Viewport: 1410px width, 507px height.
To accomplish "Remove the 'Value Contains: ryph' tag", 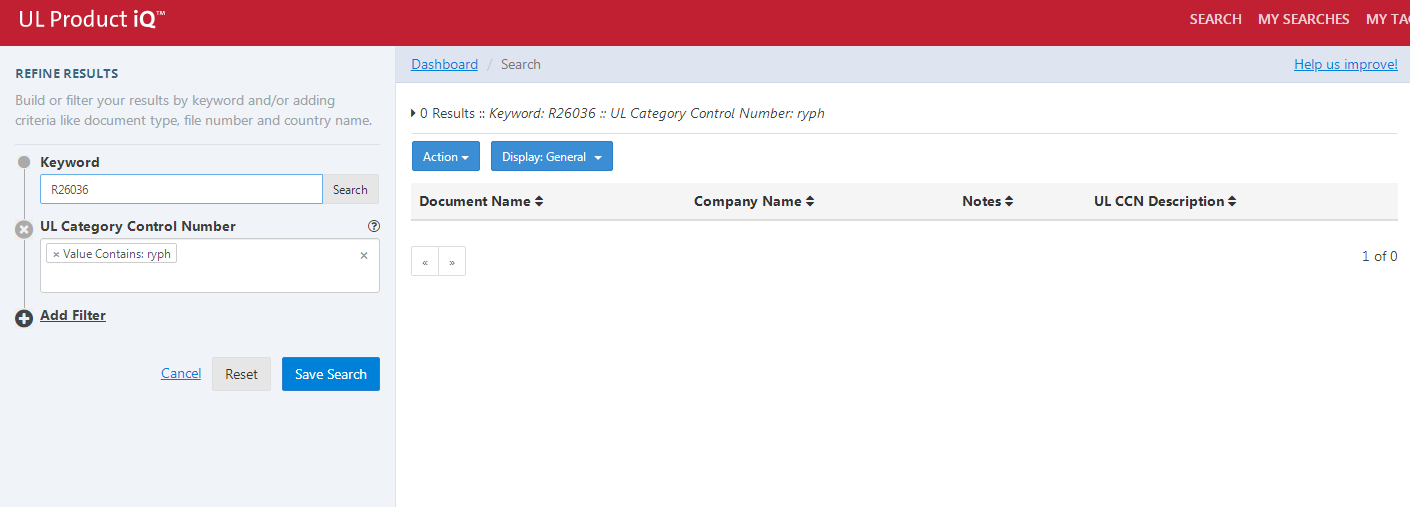I will (x=56, y=254).
